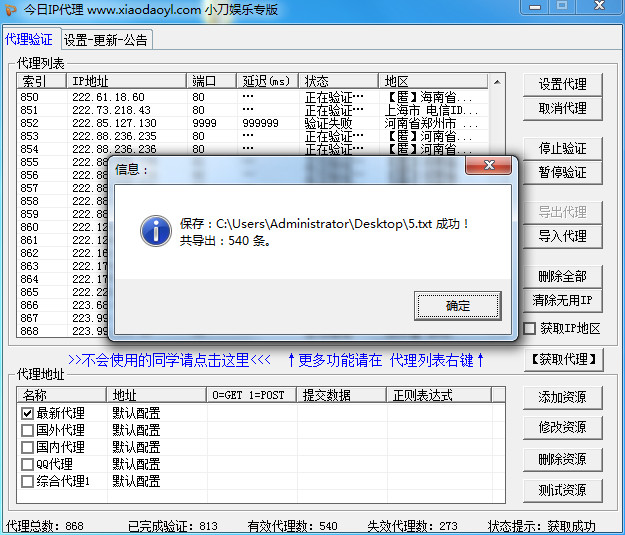Pause verification using 暂停验证

tap(562, 172)
